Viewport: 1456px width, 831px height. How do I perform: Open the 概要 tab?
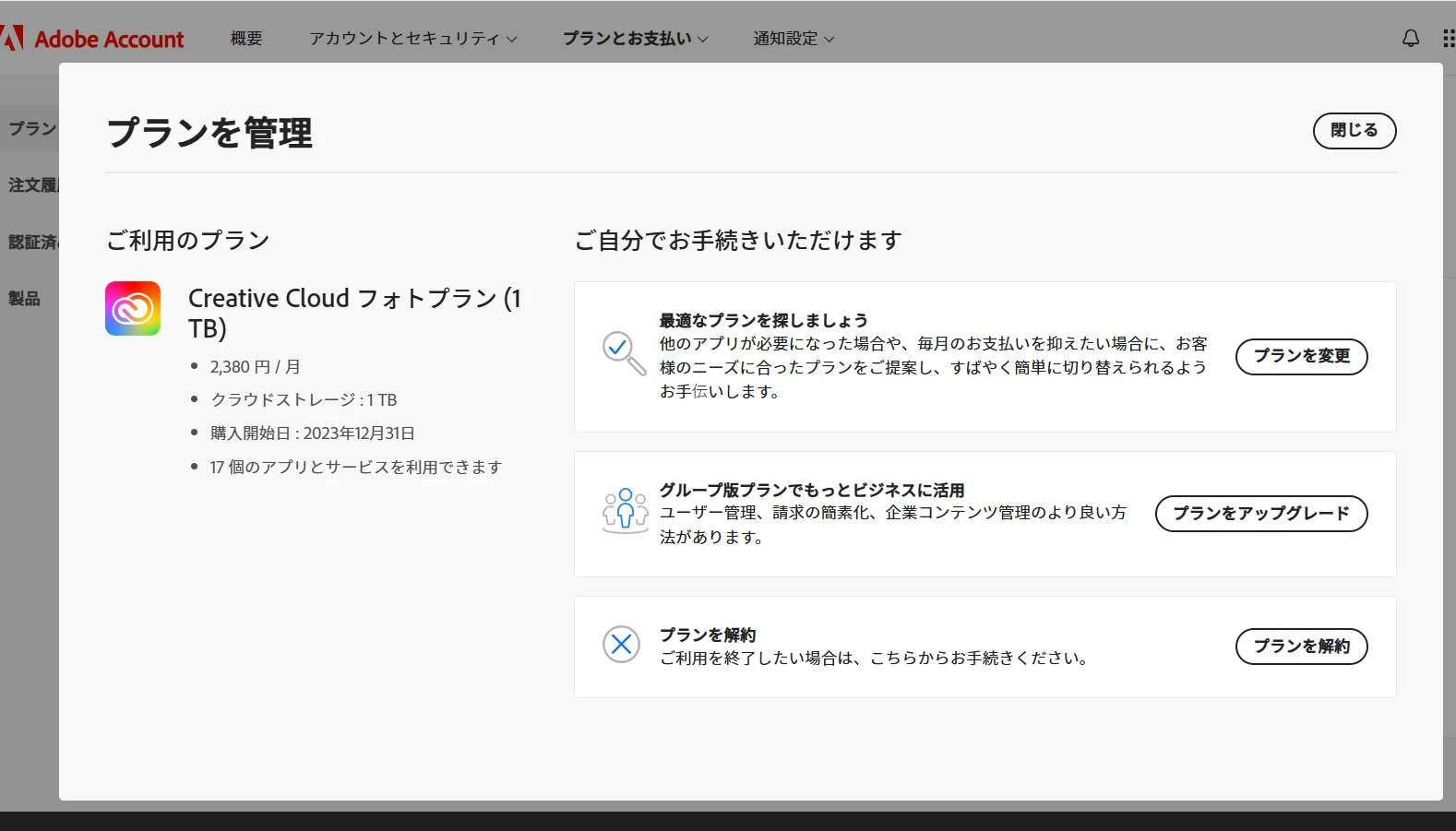(x=246, y=39)
